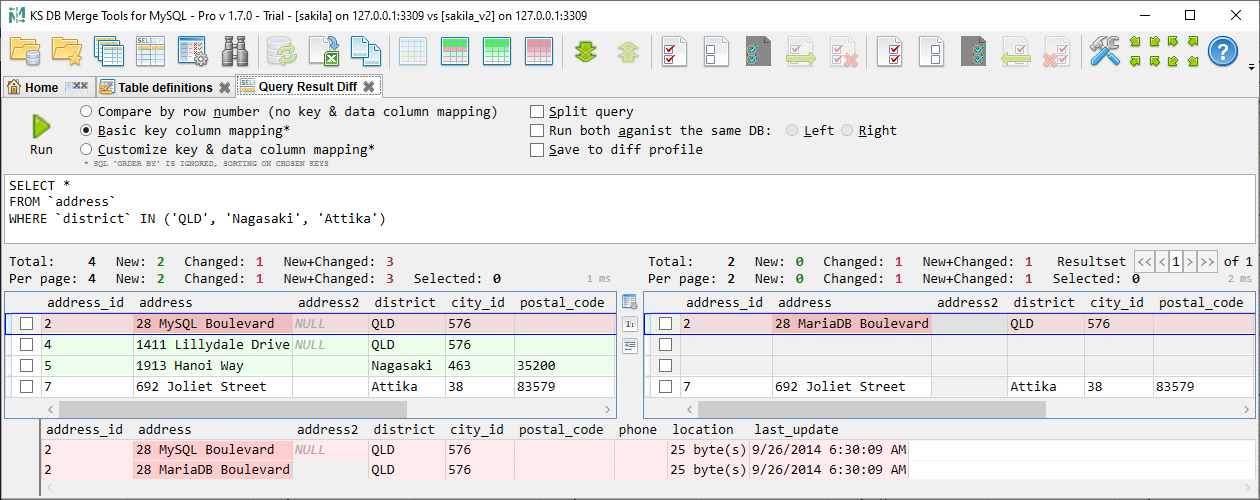Click right-side check all rows icon
1260x500 pixels.
coord(890,51)
